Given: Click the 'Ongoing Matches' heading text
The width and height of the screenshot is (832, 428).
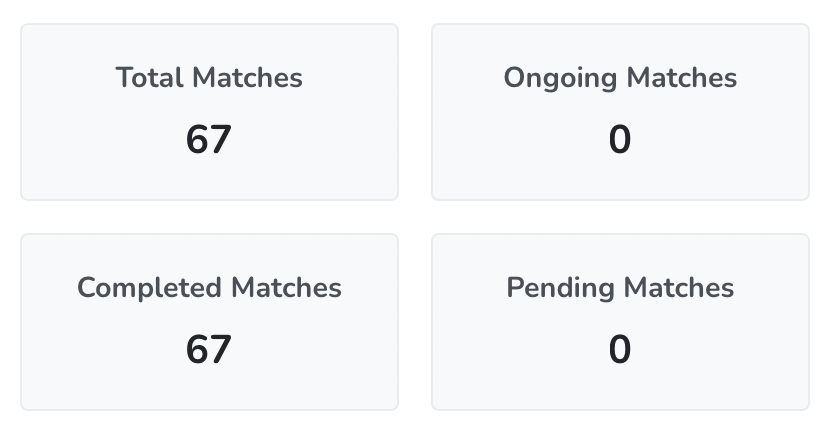Looking at the screenshot, I should pyautogui.click(x=620, y=77).
